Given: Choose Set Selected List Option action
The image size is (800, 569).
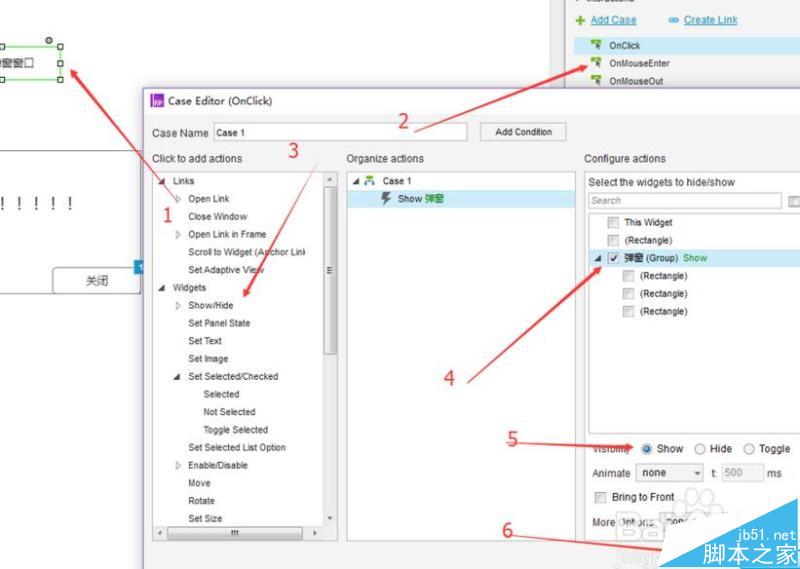Looking at the screenshot, I should click(237, 448).
